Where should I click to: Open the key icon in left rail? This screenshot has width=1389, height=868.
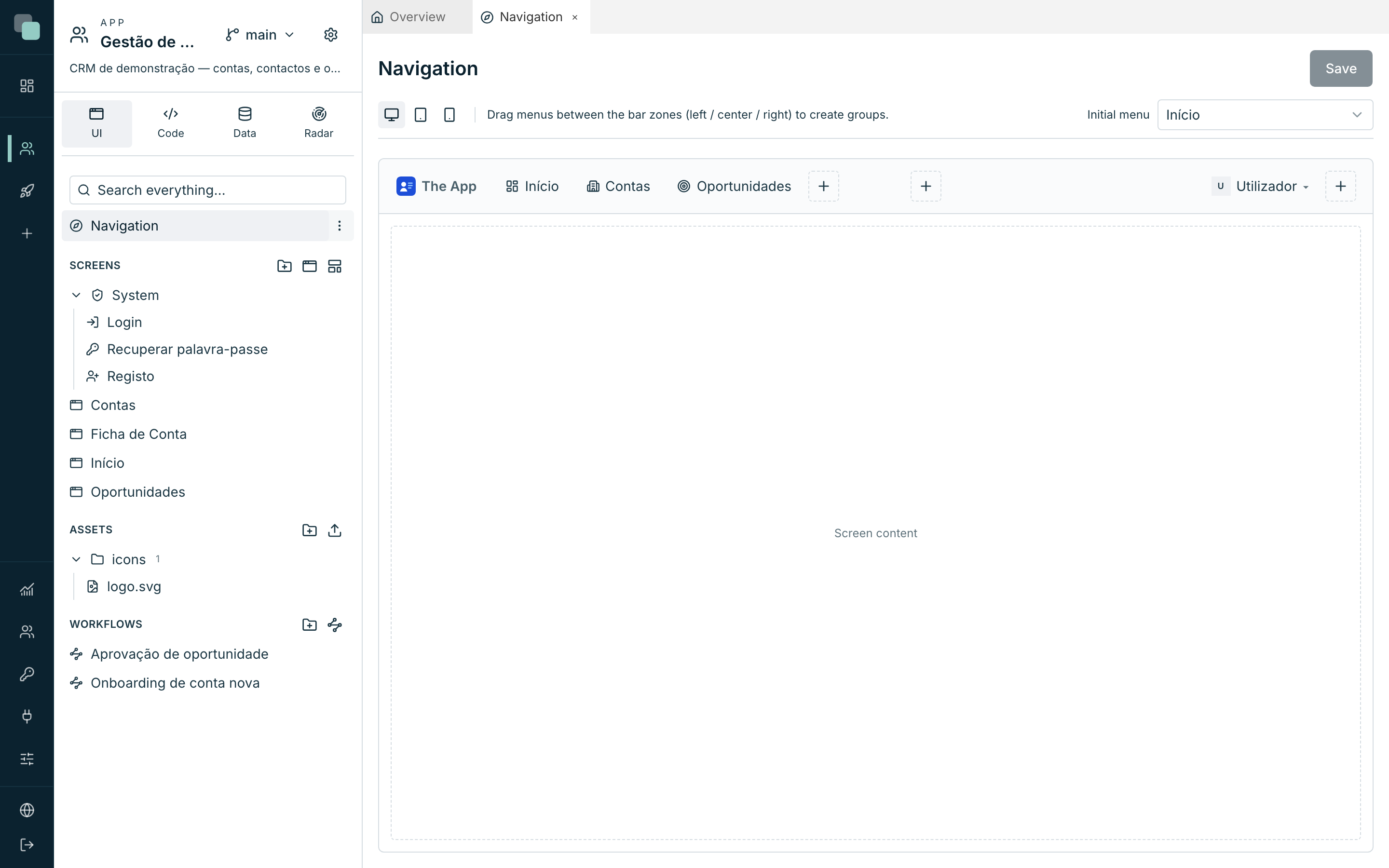(27, 674)
